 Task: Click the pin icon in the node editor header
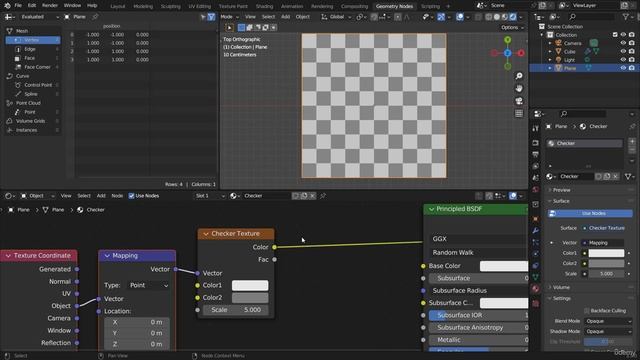click(x=323, y=196)
